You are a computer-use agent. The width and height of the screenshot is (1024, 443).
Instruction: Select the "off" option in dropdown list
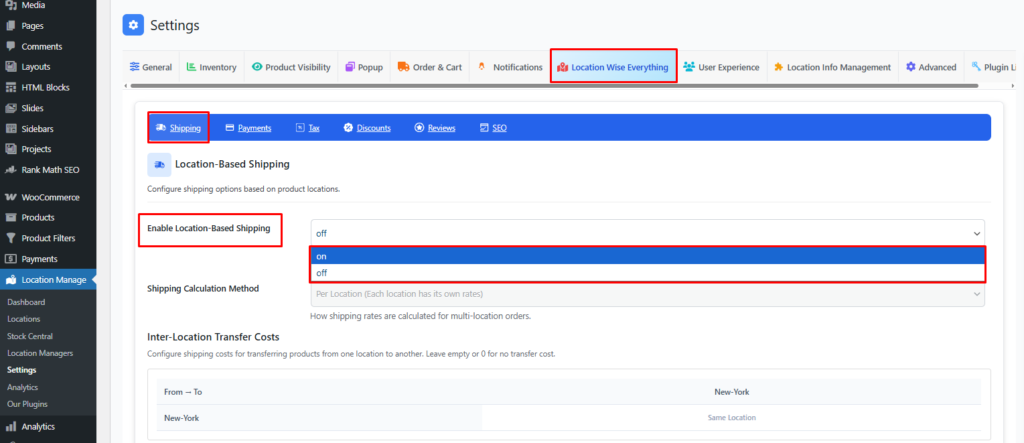[646, 273]
